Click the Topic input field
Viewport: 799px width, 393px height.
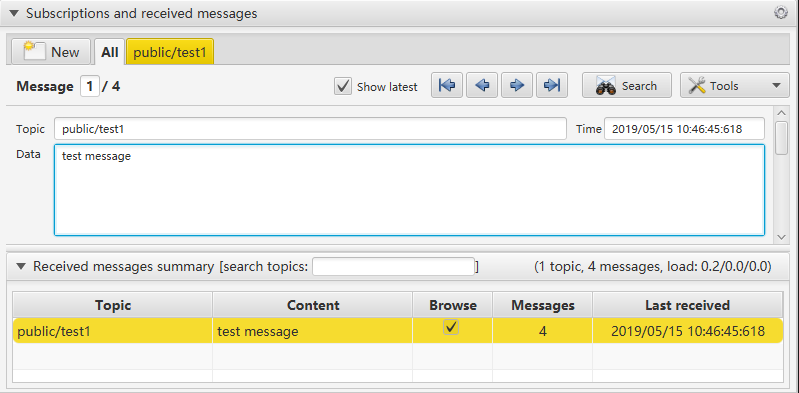coord(310,129)
